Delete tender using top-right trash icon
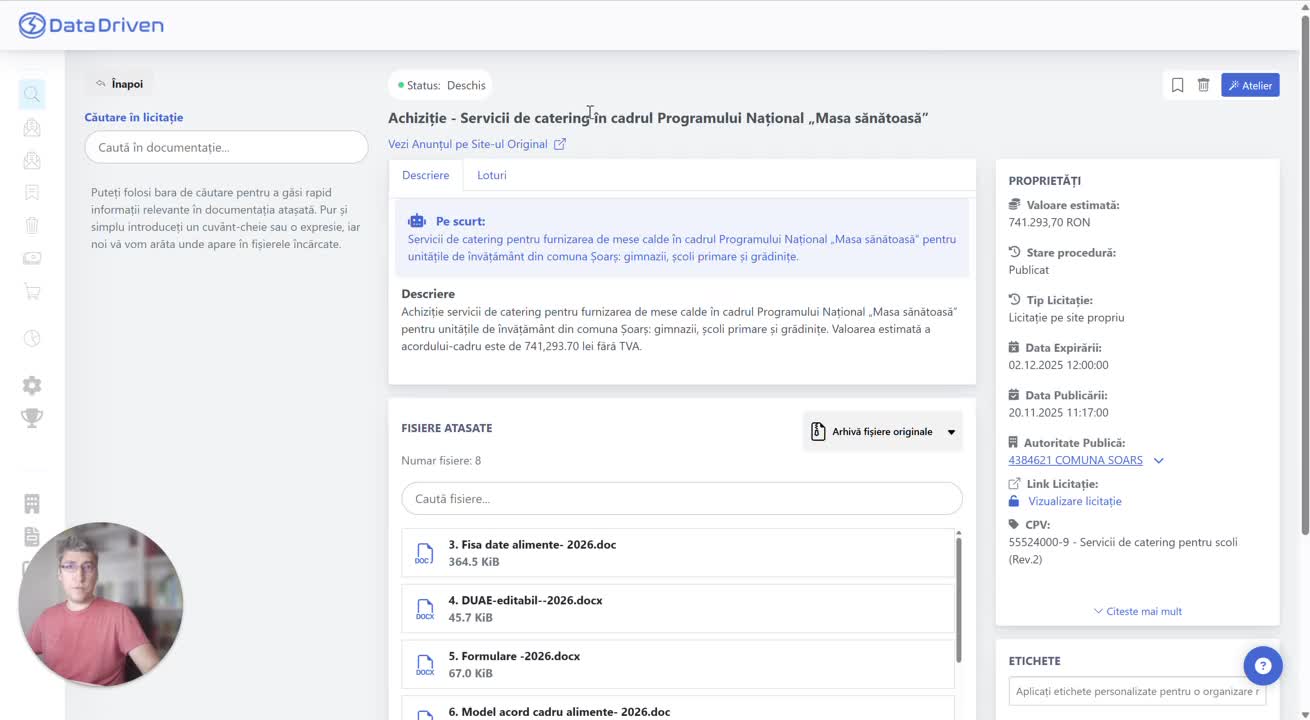This screenshot has width=1310, height=720. (1203, 85)
